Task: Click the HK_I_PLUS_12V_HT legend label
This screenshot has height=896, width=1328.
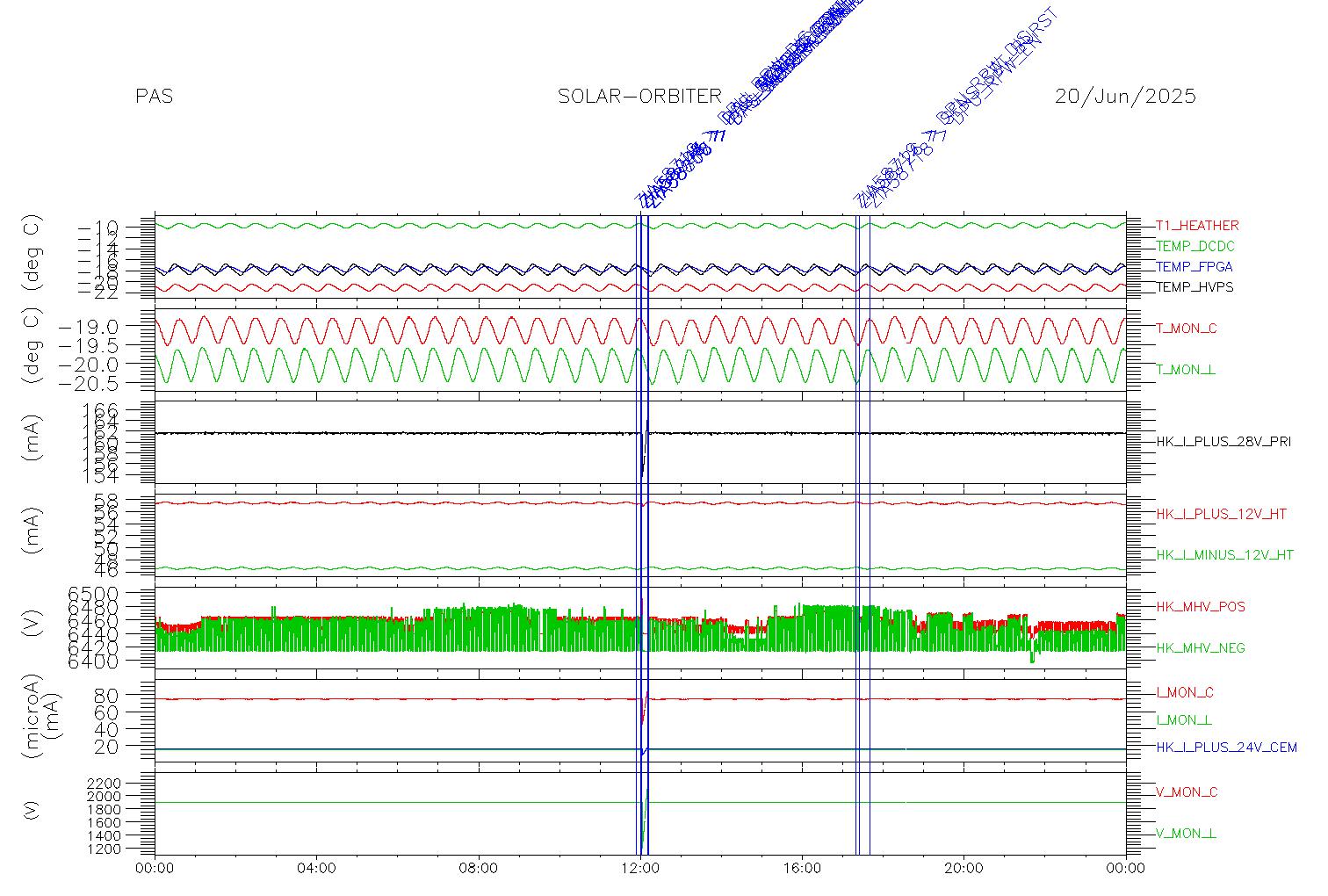Action: point(1221,514)
